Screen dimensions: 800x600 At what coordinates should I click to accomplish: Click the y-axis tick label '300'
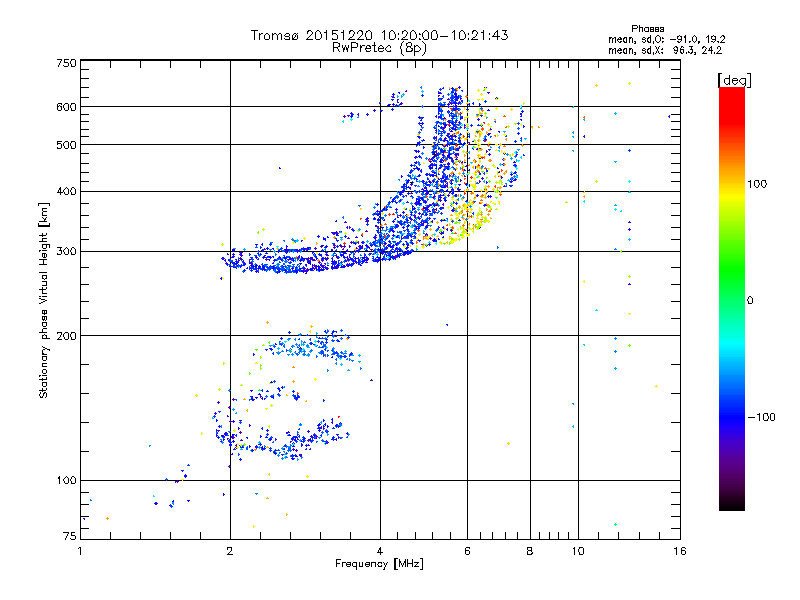click(66, 252)
